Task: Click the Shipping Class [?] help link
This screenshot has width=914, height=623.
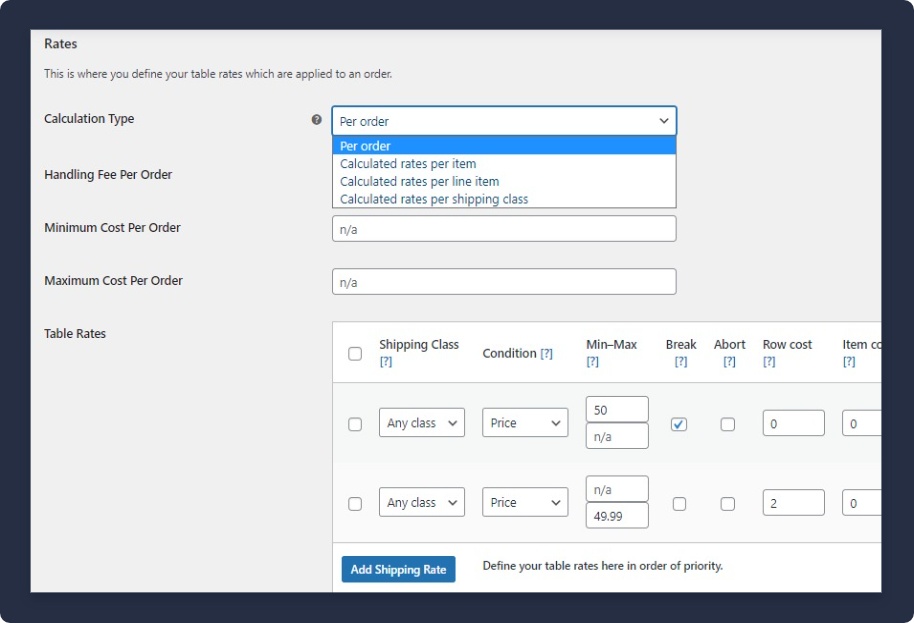Action: click(x=385, y=362)
